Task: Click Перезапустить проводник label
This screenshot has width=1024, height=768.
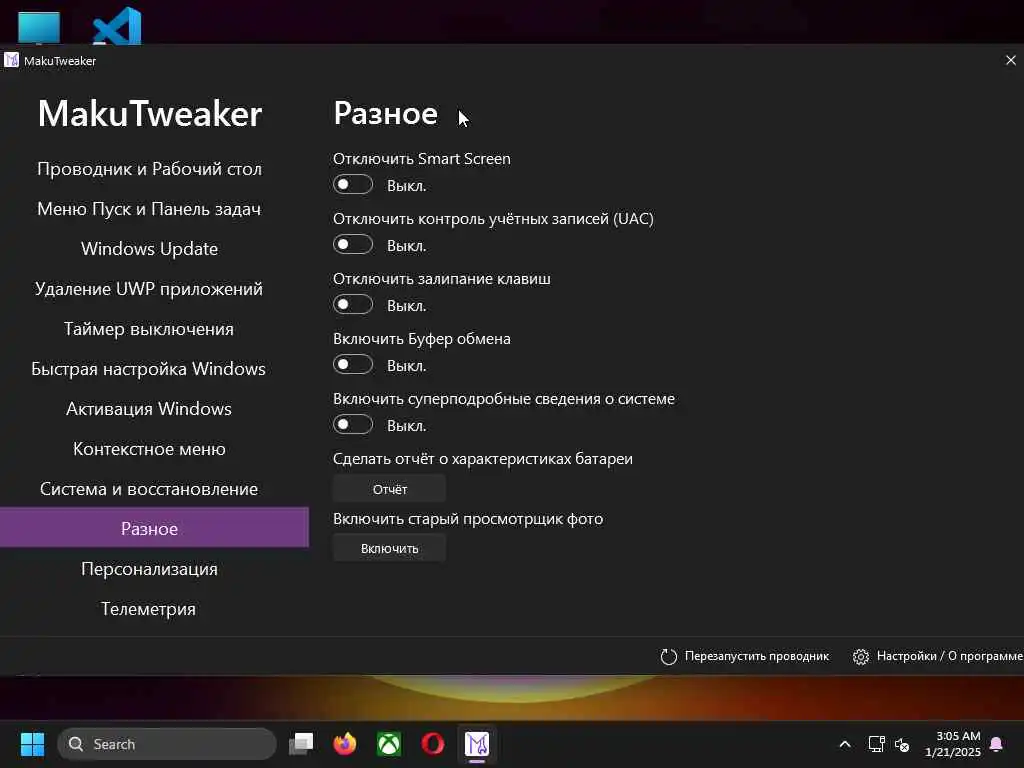Action: point(756,656)
